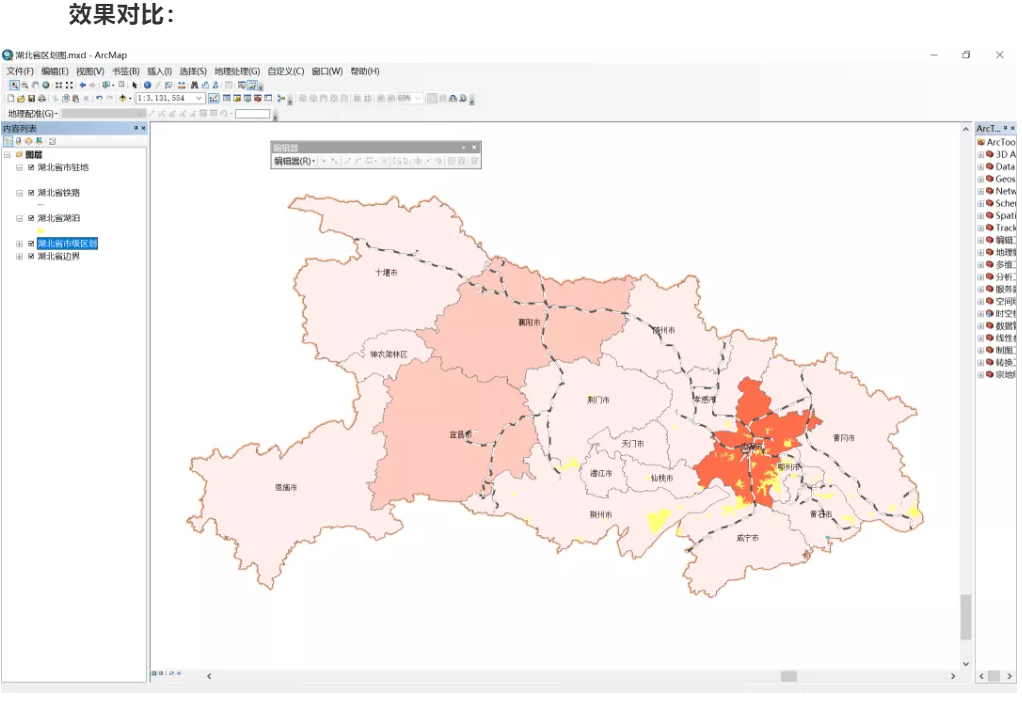This screenshot has height=704, width=1022.
Task: Switch to List By Source
Action: (x=18, y=141)
